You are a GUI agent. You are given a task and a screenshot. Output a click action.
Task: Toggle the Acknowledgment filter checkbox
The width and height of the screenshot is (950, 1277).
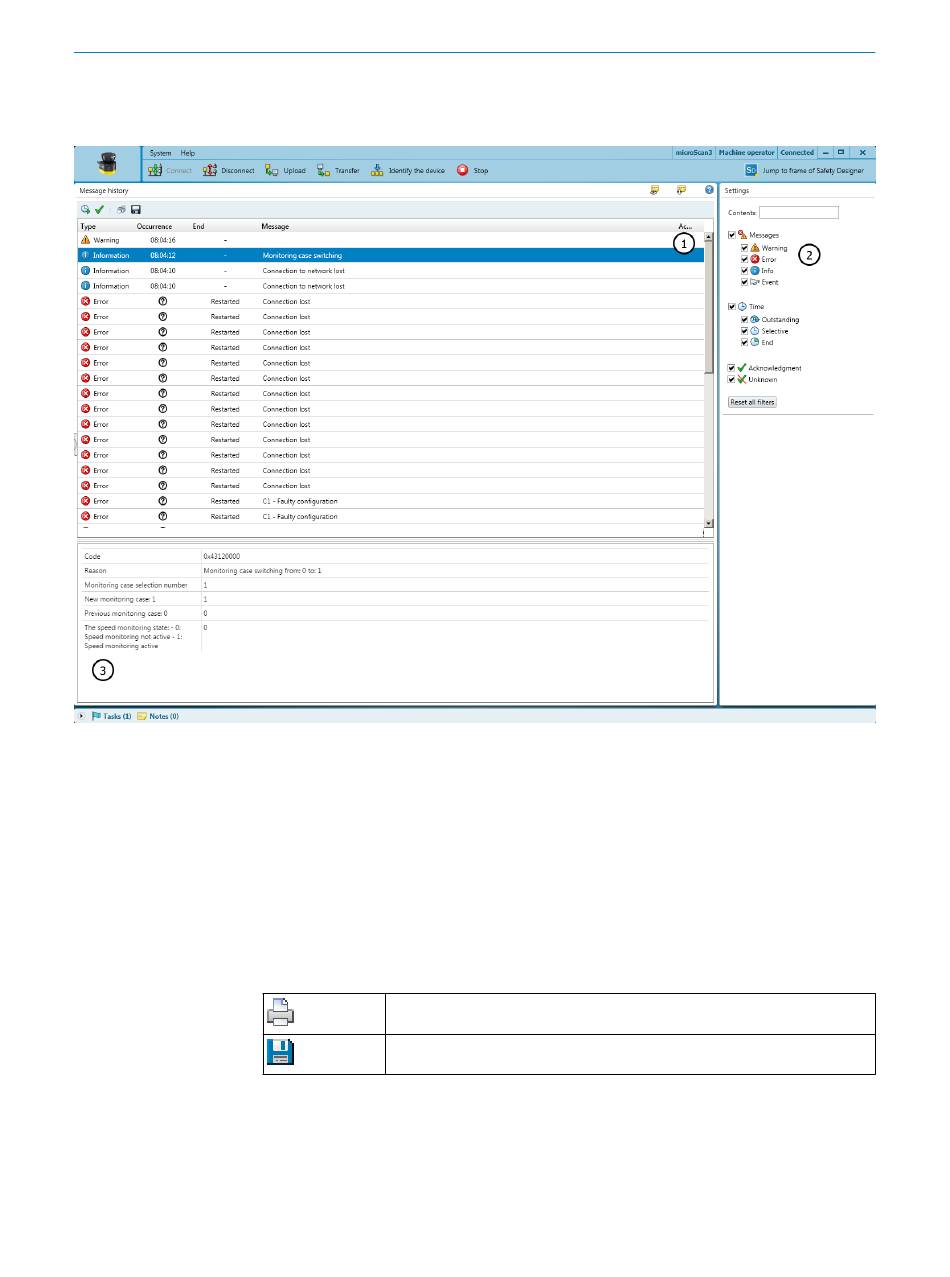[732, 368]
